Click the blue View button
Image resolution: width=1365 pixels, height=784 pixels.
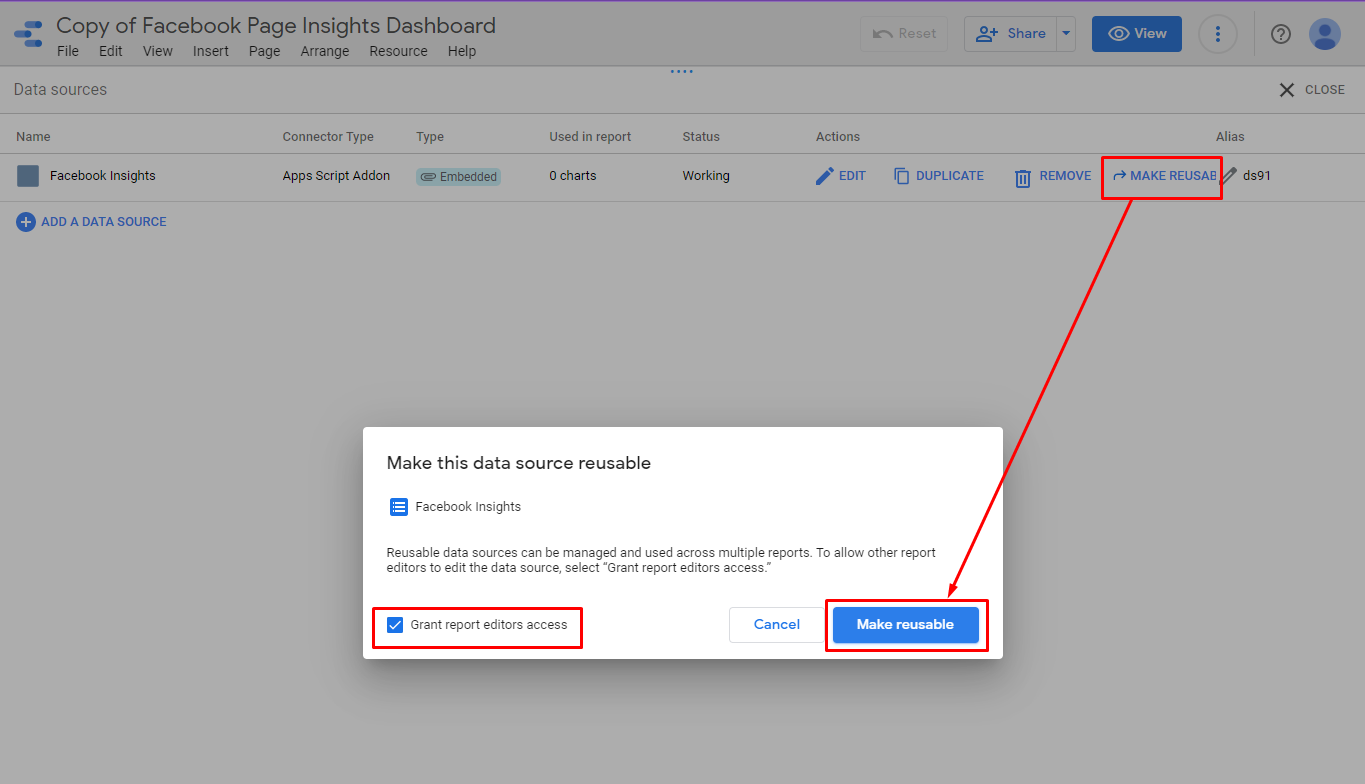[1136, 34]
